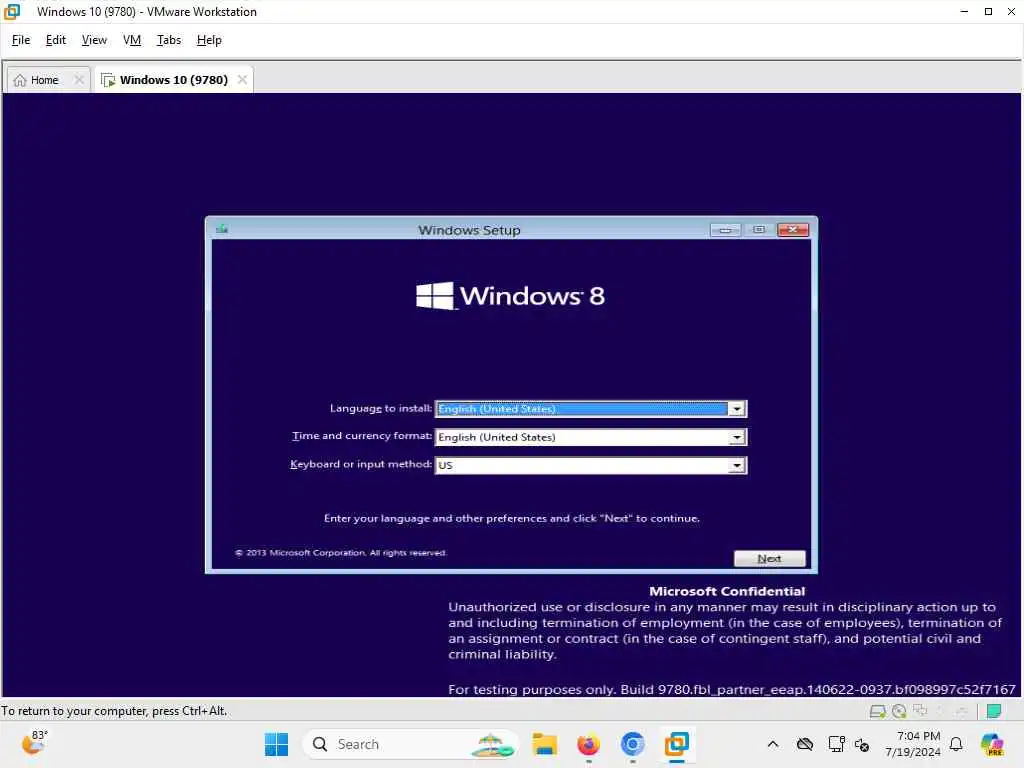Click the Home tab house icon
The image size is (1024, 768).
point(20,80)
